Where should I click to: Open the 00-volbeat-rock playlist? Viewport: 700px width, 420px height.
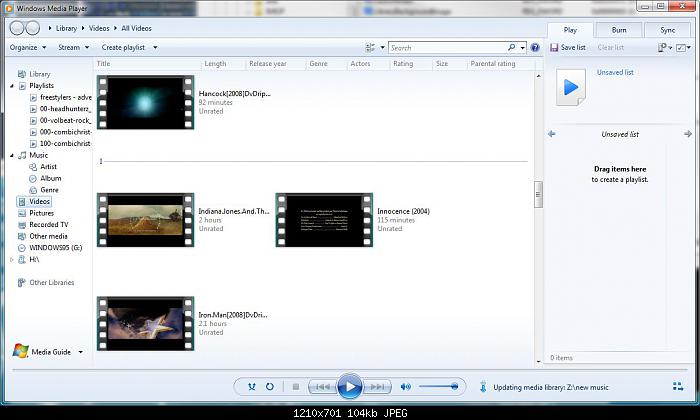tap(60, 121)
